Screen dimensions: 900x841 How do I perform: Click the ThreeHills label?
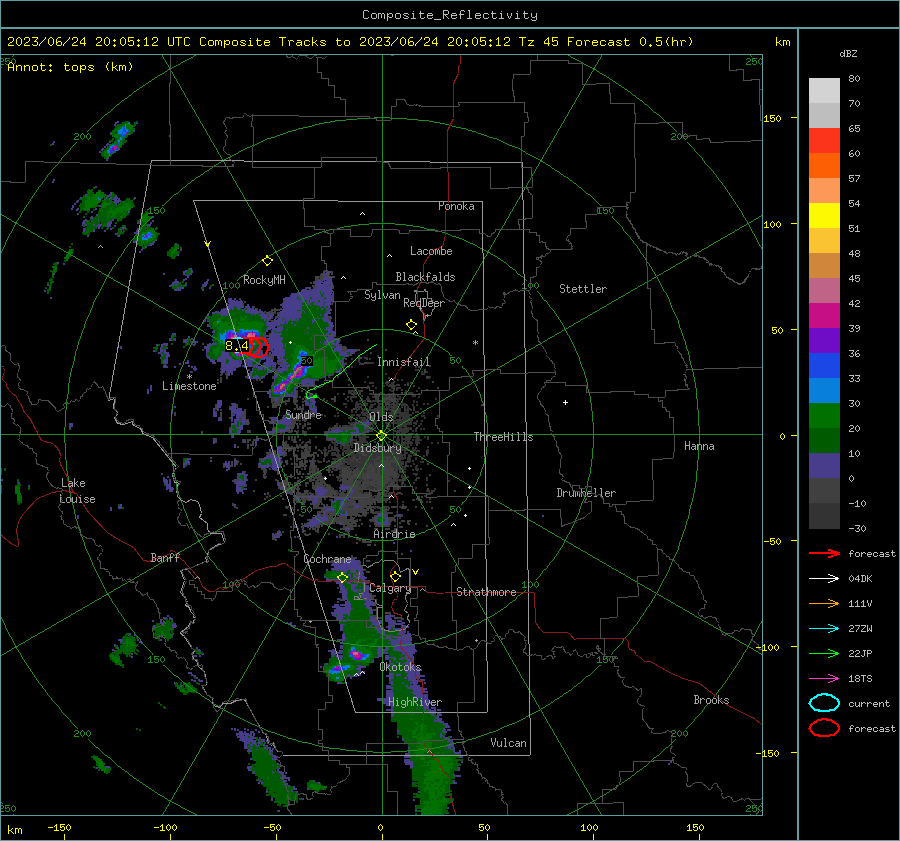pyautogui.click(x=503, y=437)
